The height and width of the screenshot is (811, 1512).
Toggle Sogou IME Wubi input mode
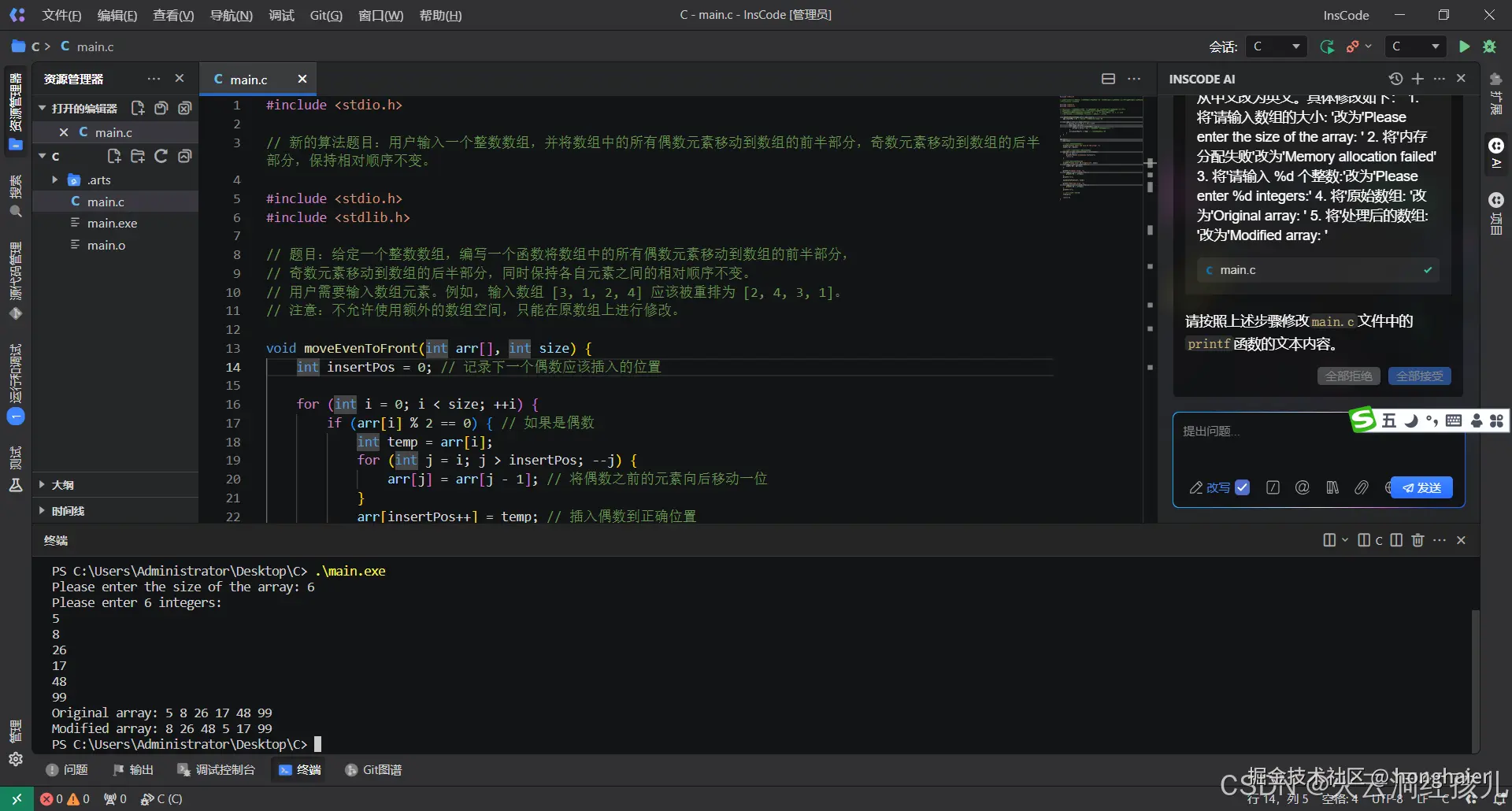(1389, 420)
